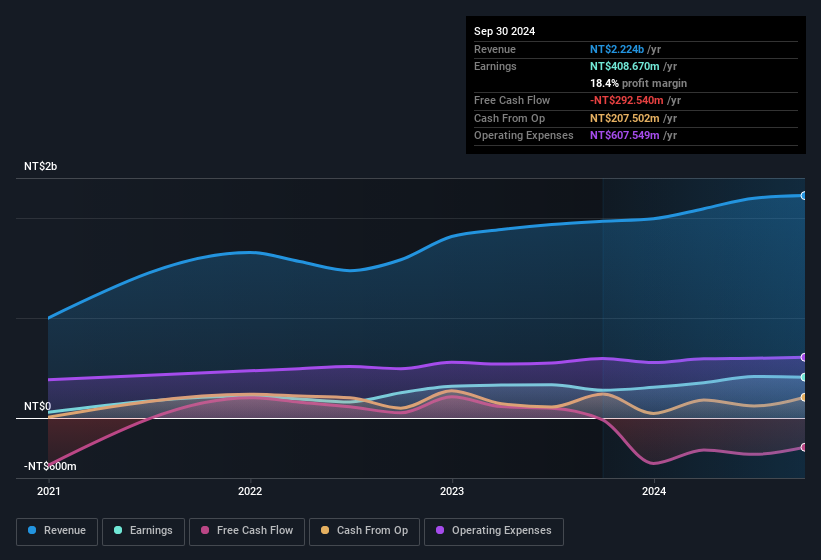Viewport: 821px width, 560px height.
Task: Click the NT$207.502m cash from op value
Action: (625, 118)
